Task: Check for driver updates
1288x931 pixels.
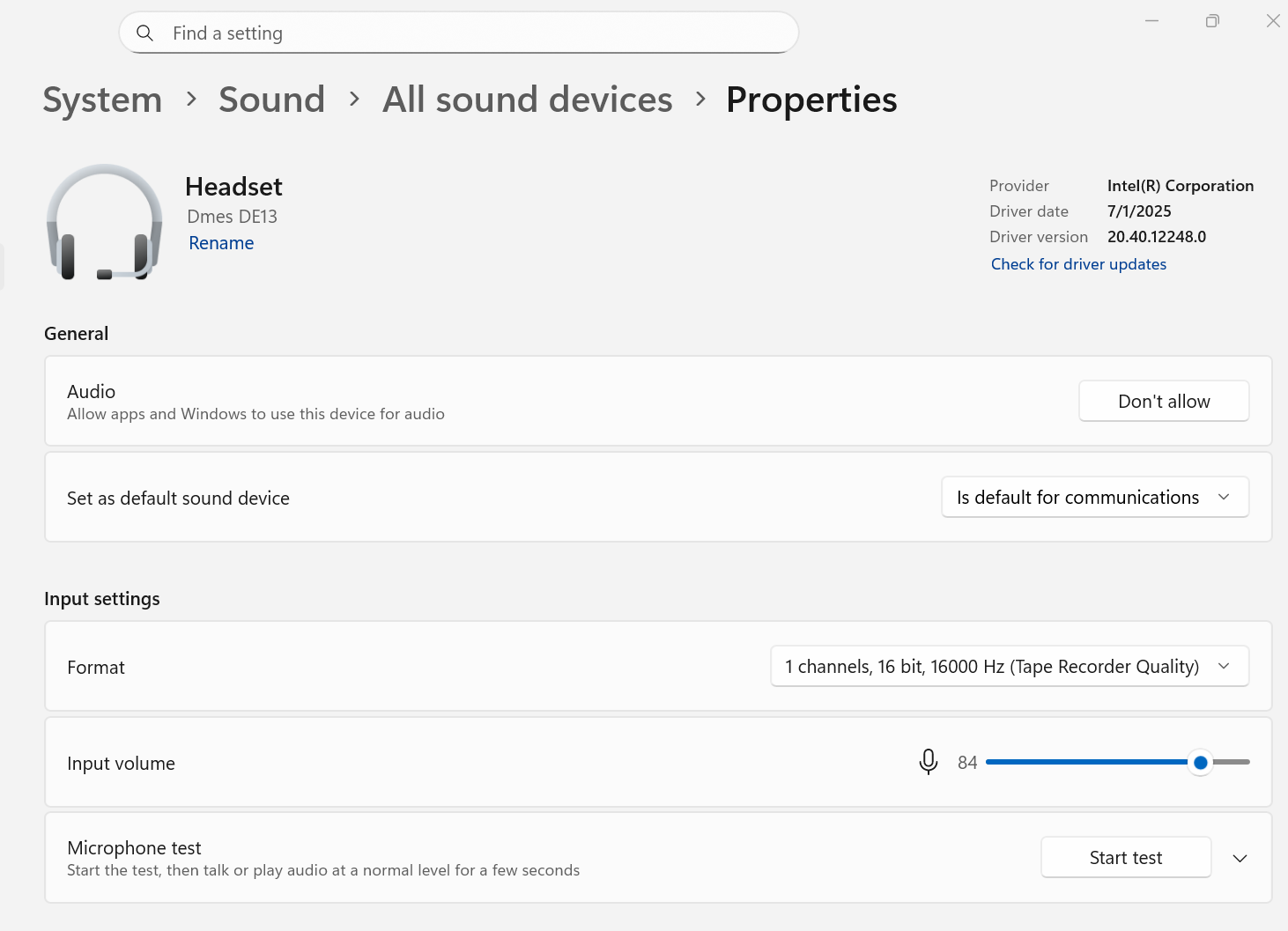Action: pyautogui.click(x=1078, y=264)
